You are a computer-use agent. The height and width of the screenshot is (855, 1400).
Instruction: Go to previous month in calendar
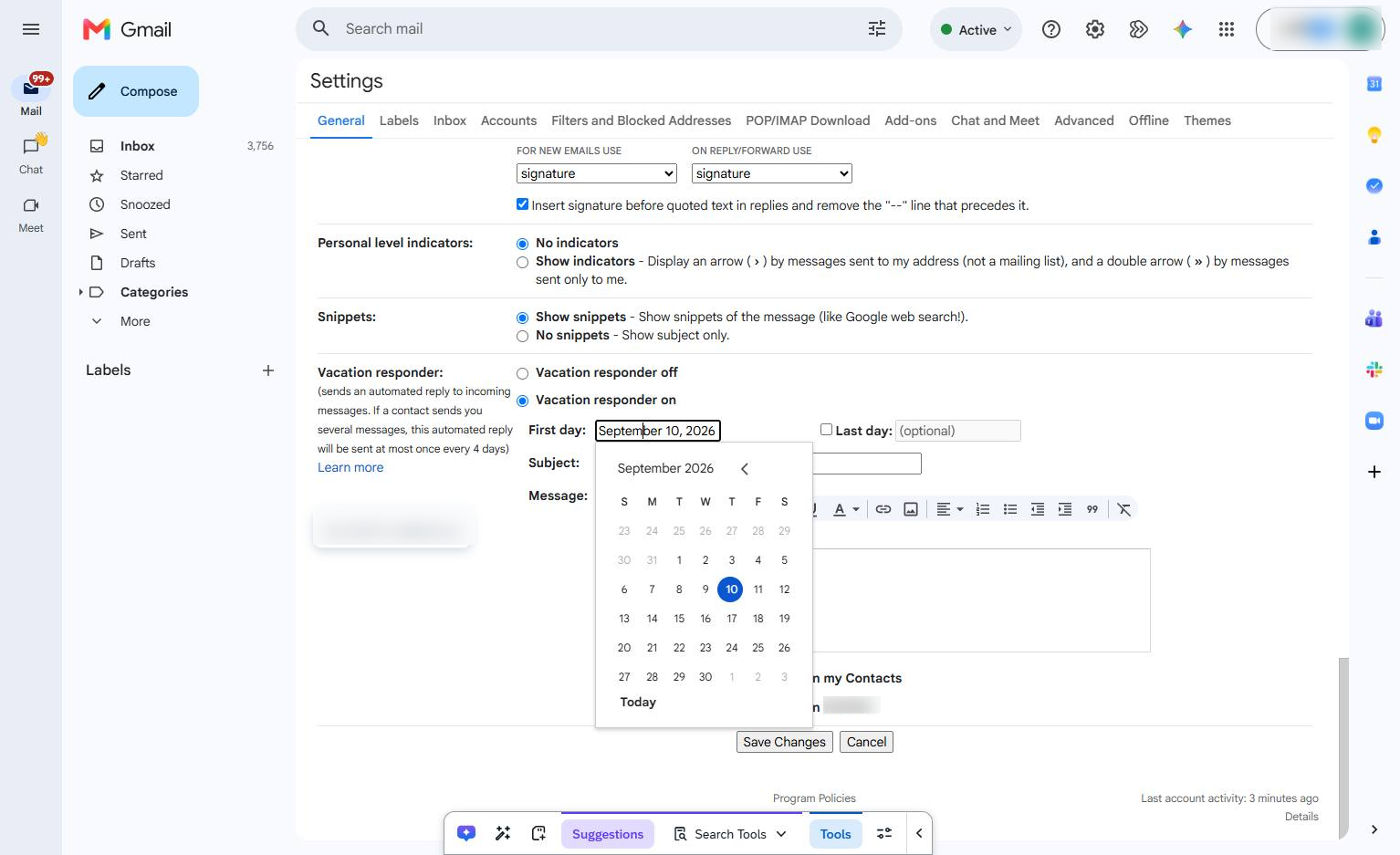click(745, 469)
